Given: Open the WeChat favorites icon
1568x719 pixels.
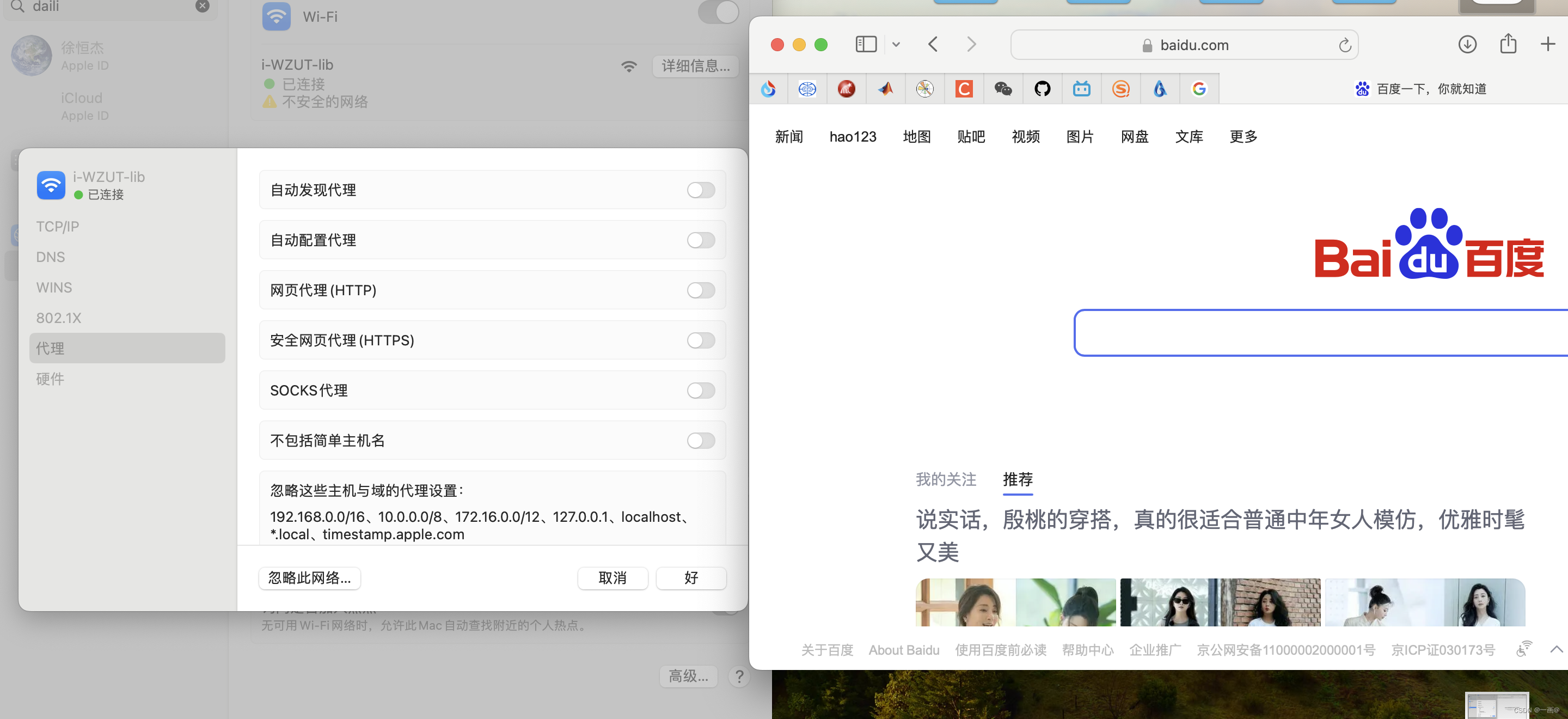Looking at the screenshot, I should 1003,89.
